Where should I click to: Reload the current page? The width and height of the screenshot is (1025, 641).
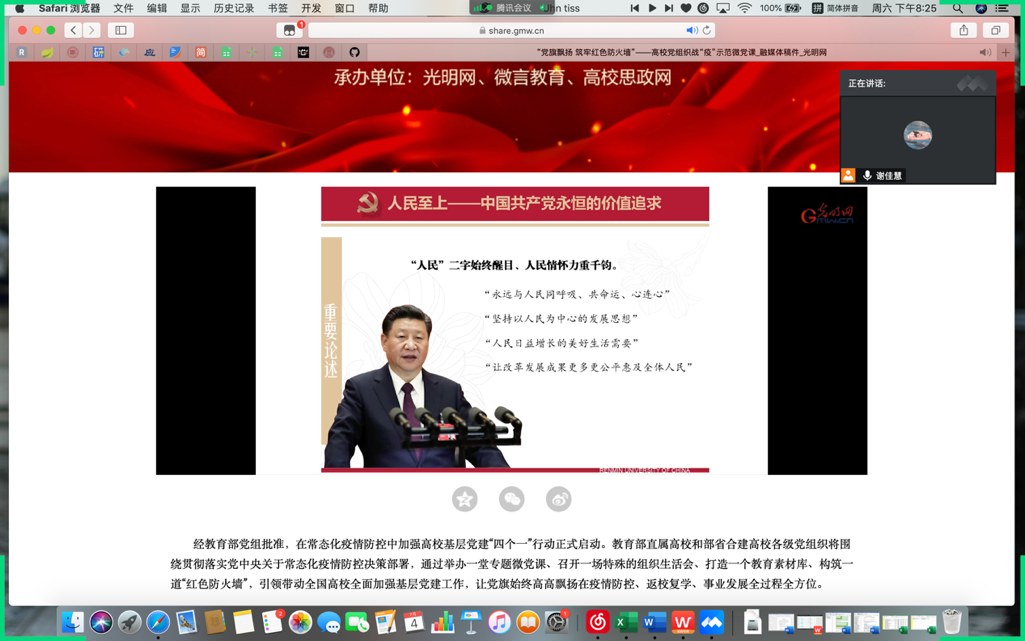click(x=707, y=30)
